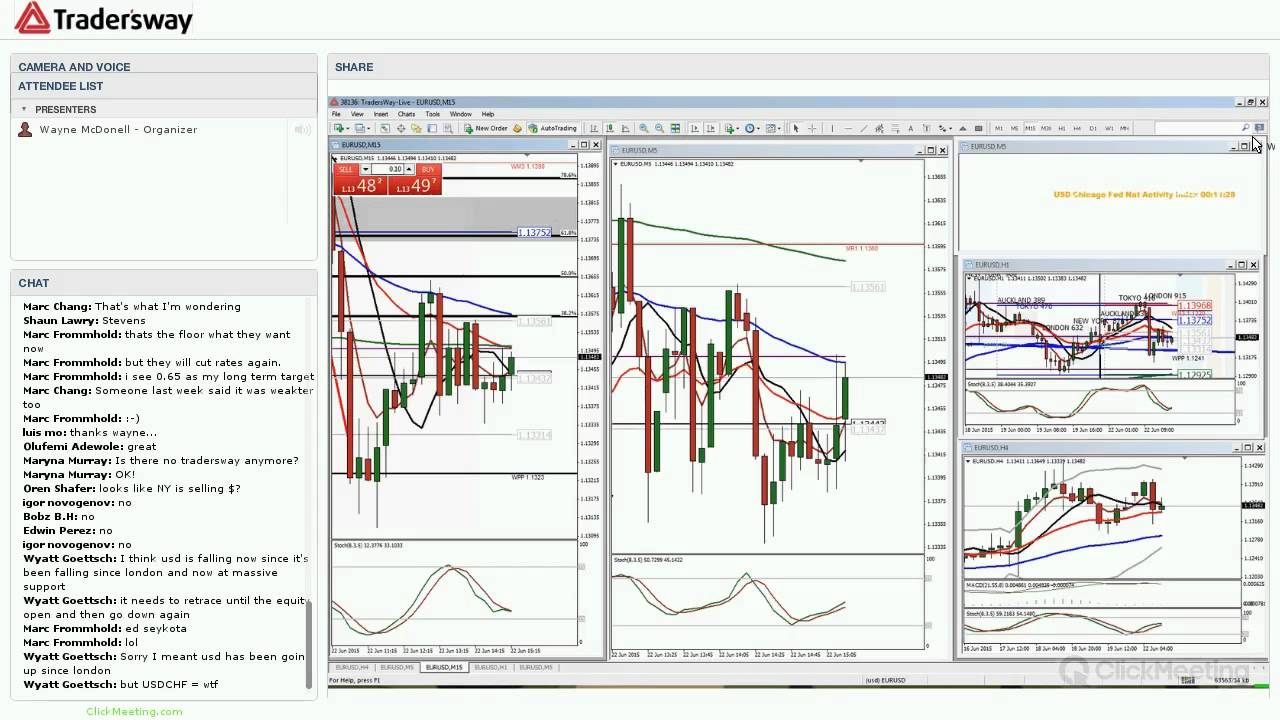Switch to M5 timeframe button
The image size is (1280, 720).
tap(1014, 128)
